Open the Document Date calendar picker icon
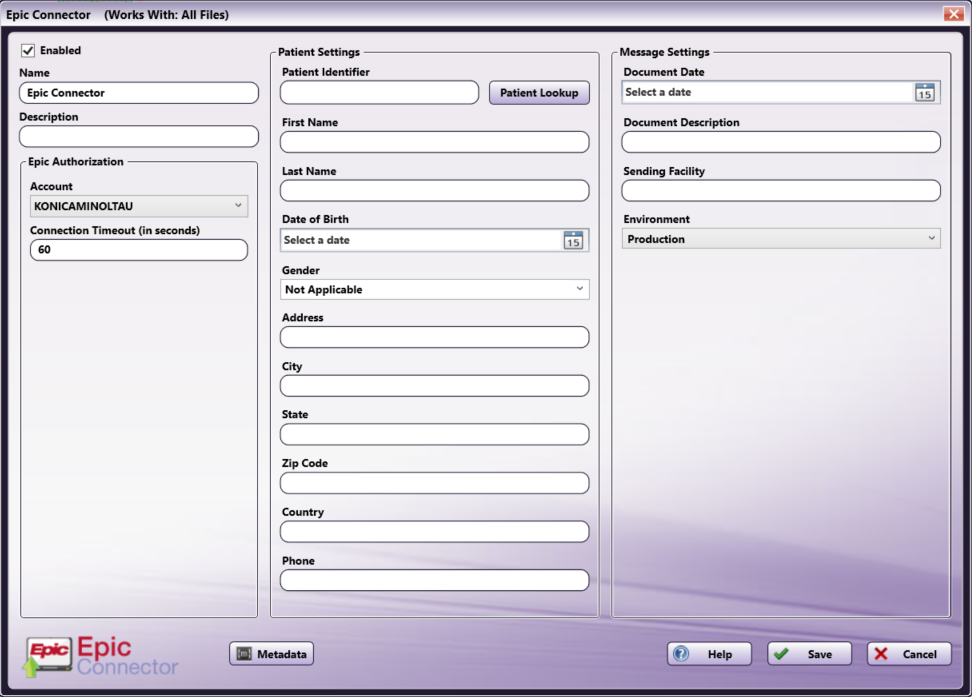 pyautogui.click(x=924, y=93)
